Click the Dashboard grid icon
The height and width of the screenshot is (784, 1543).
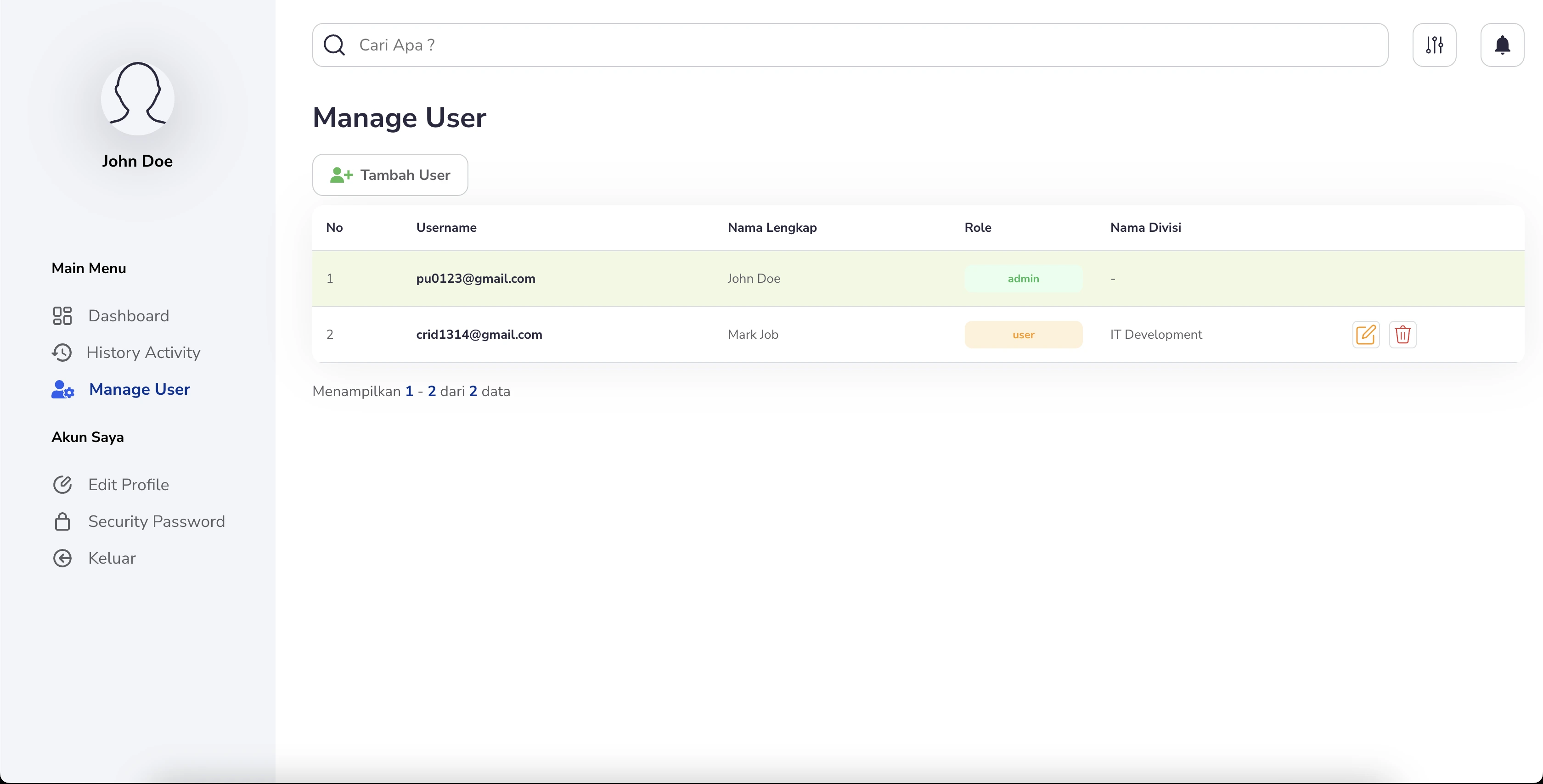pos(62,316)
